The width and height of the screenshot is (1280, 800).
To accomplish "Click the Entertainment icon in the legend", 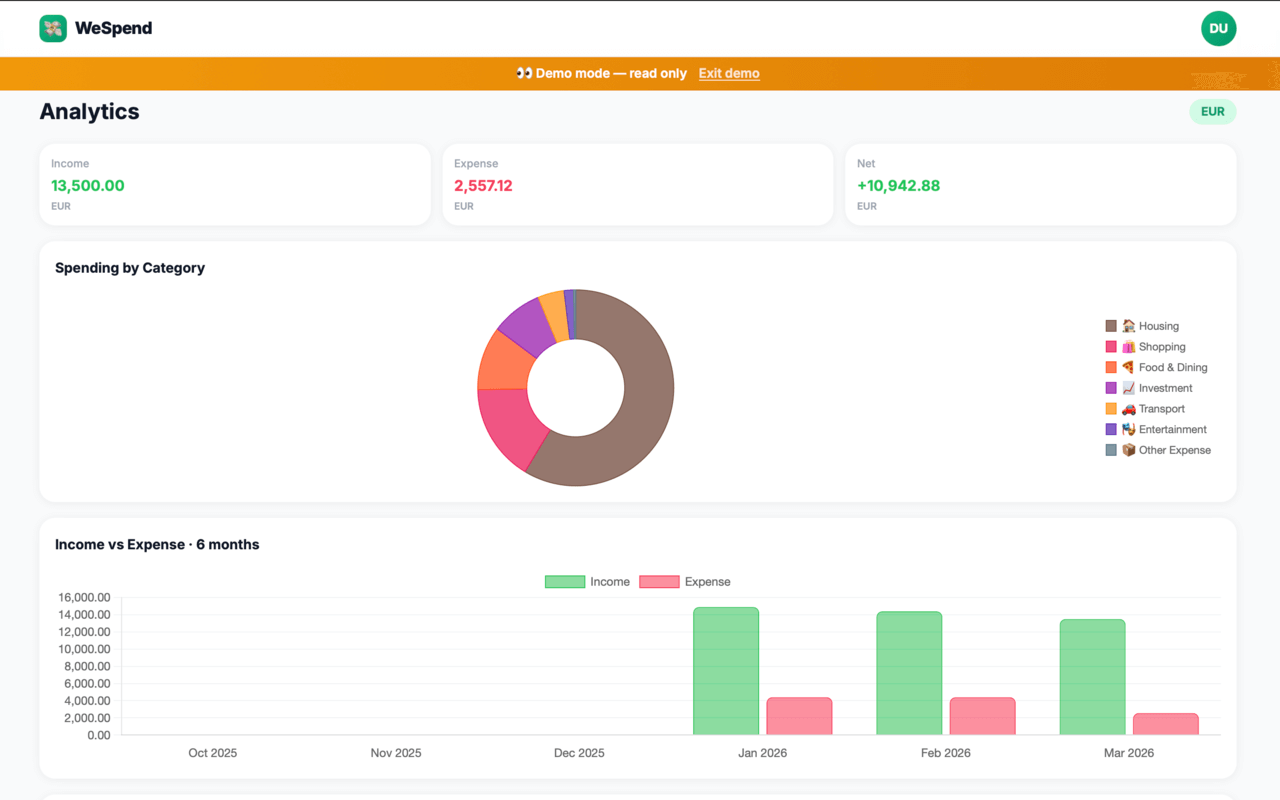I will pos(1131,429).
